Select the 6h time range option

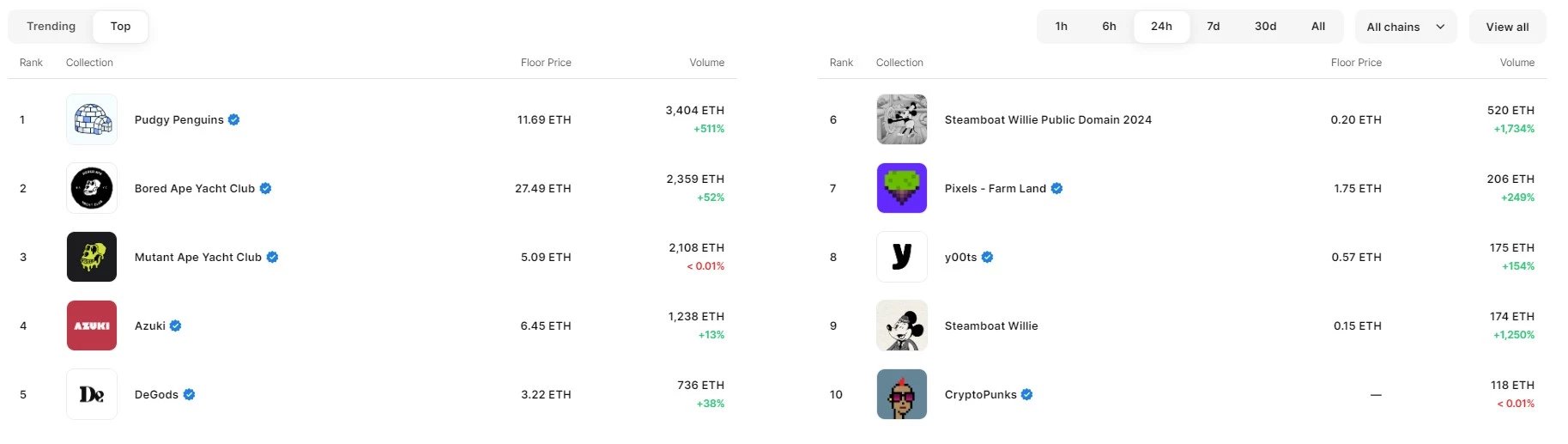click(x=1110, y=27)
